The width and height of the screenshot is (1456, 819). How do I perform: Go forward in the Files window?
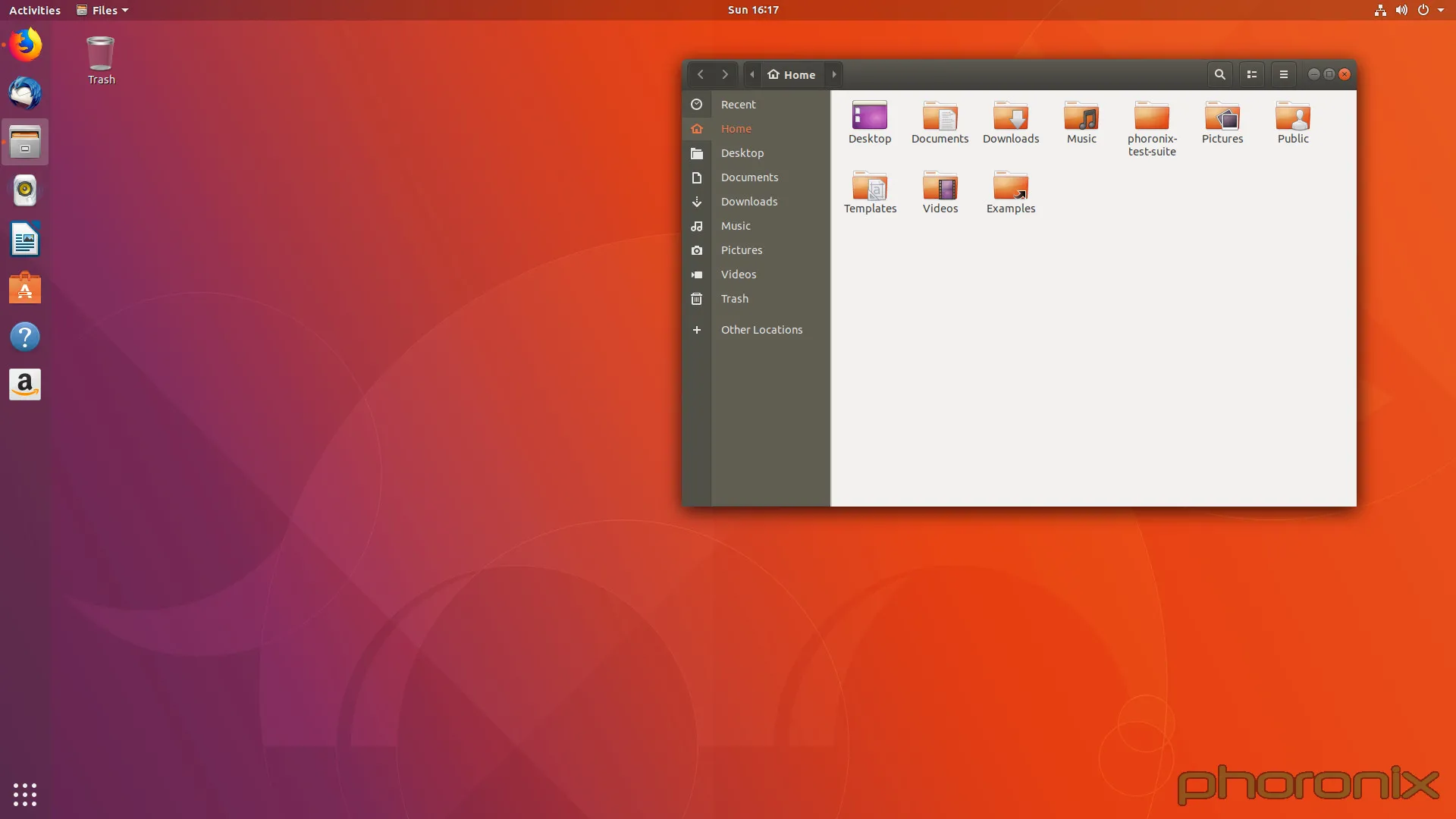coord(725,74)
